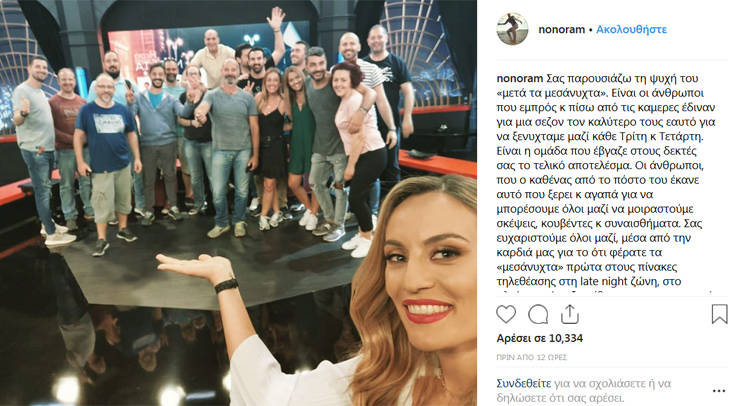
Task: Open the Συνδεθείτε login link
Action: tap(524, 383)
